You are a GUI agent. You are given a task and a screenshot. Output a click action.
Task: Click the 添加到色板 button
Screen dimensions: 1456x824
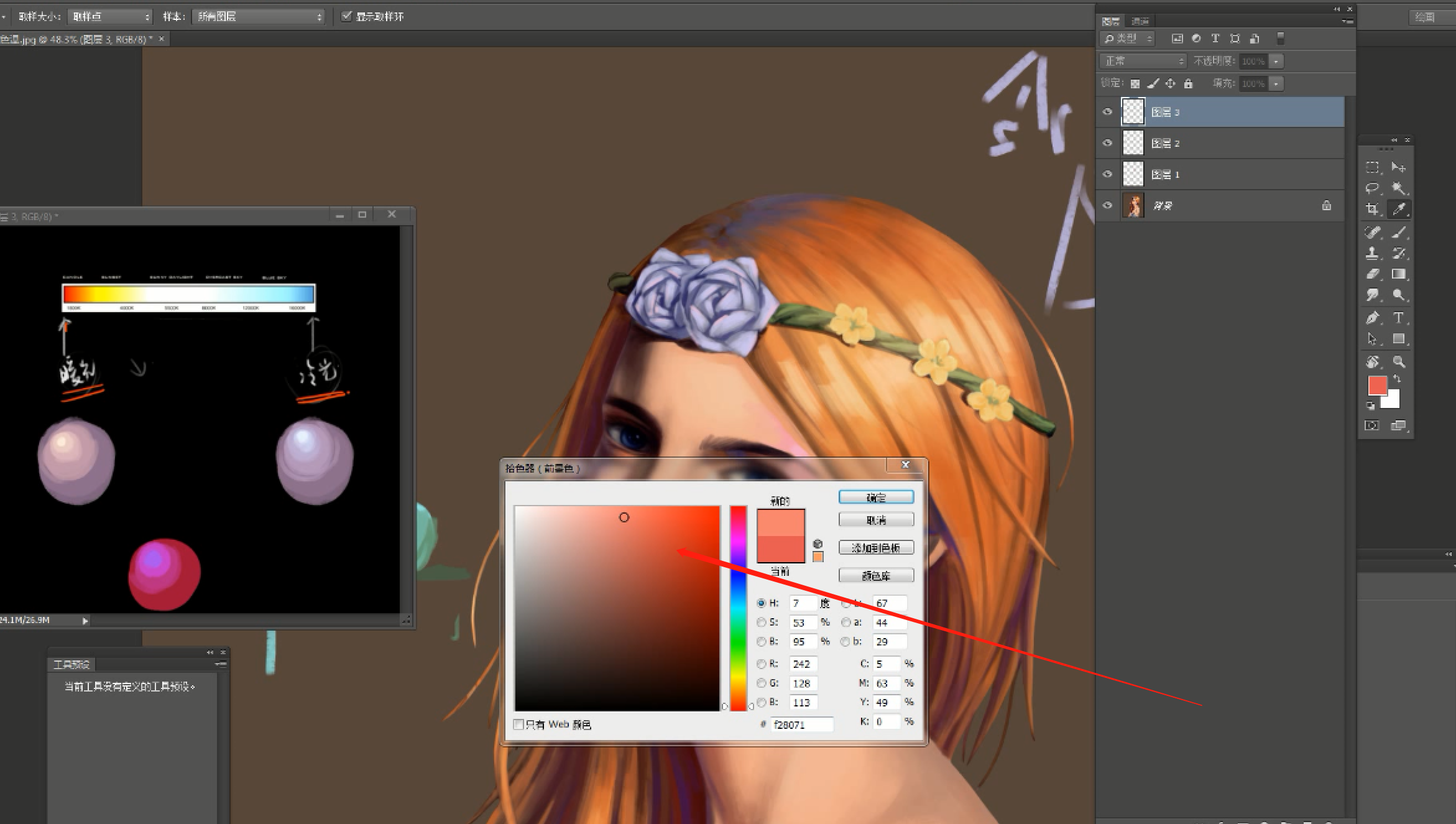(876, 548)
